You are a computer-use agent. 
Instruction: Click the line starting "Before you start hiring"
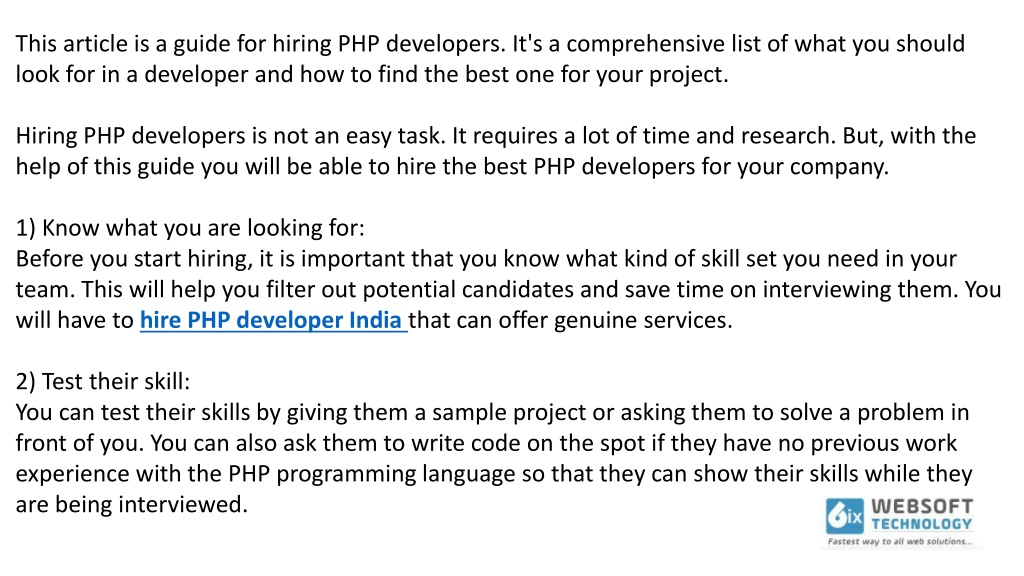tap(486, 259)
